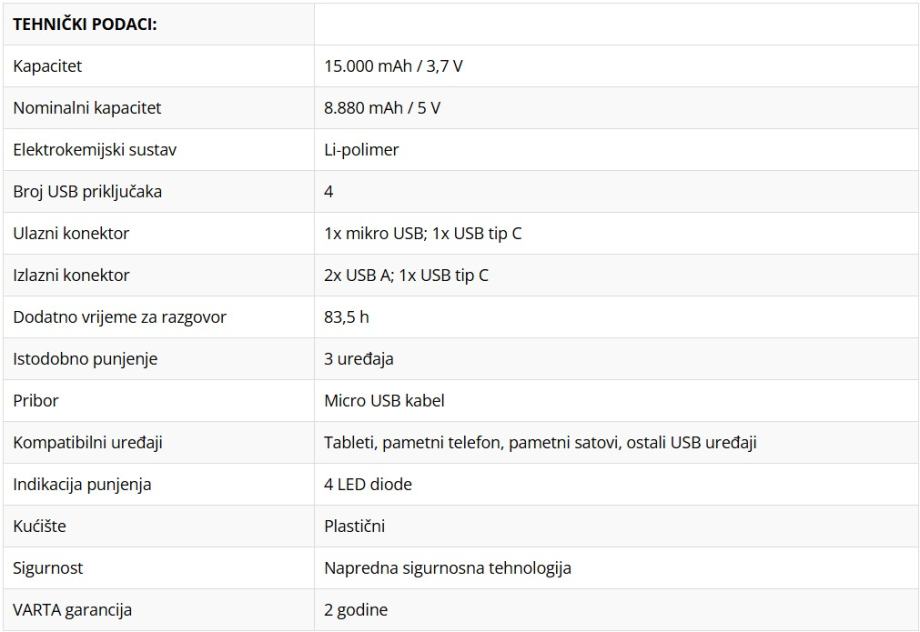Select the 'Kapacitet' row label

coord(47,66)
